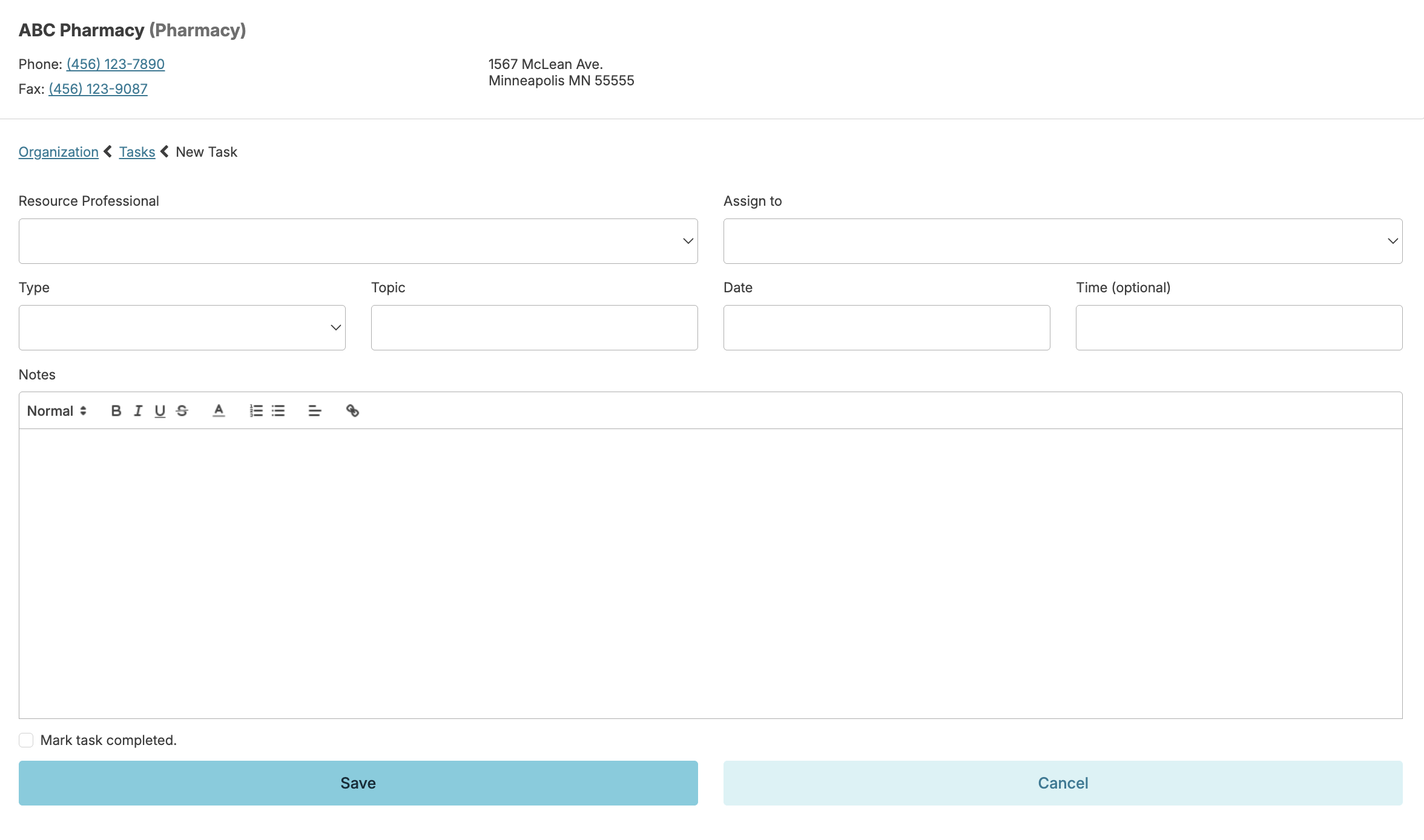Open text color picker in Notes toolbar
Viewport: 1424px width, 840px height.
(219, 411)
